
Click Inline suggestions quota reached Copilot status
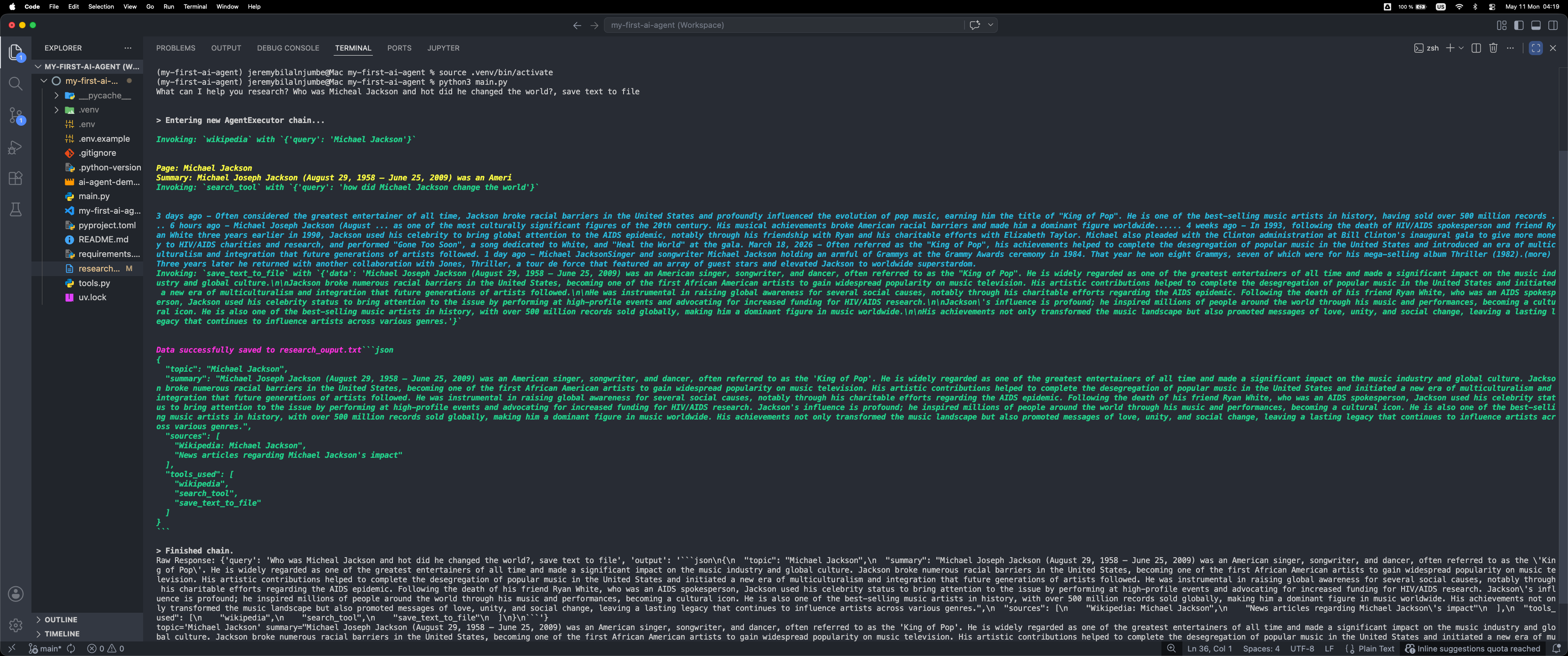pyautogui.click(x=1473, y=649)
